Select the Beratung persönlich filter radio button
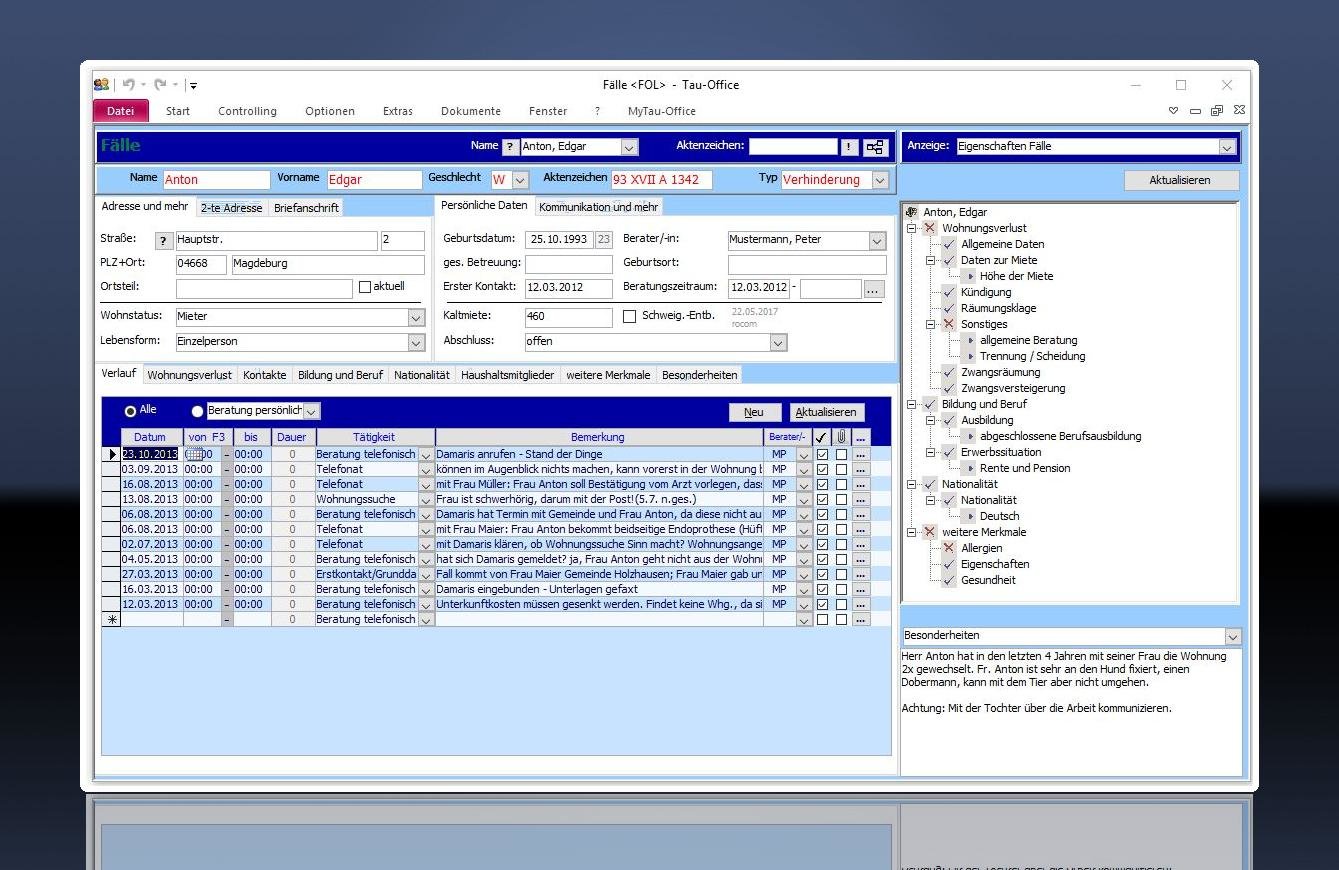The height and width of the screenshot is (870, 1339). tap(197, 411)
